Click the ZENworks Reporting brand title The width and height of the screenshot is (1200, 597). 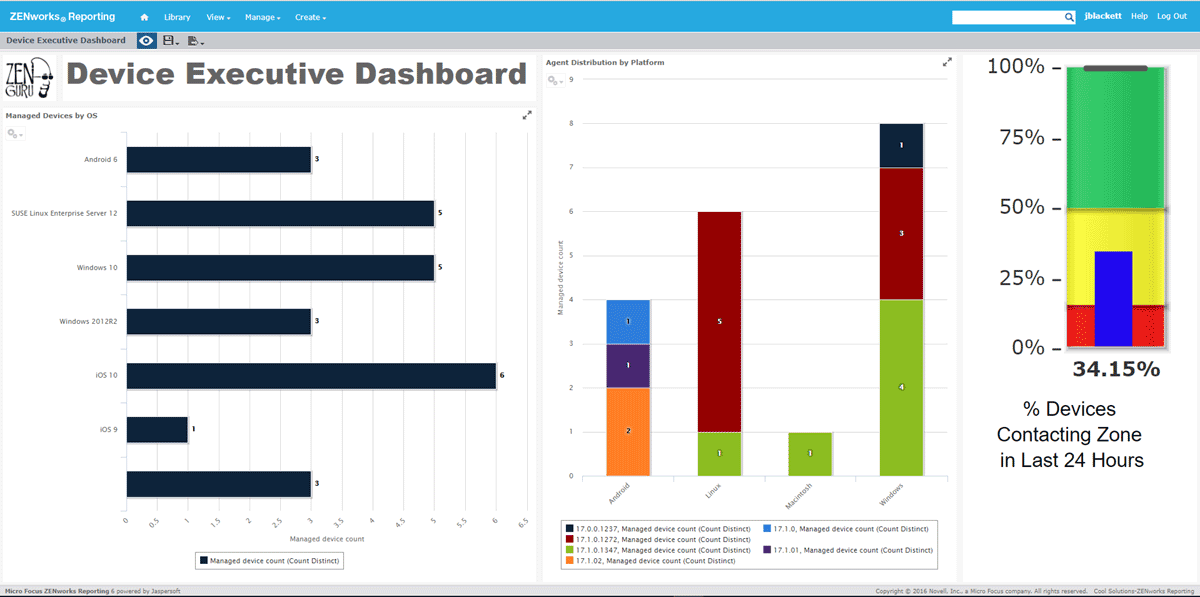pos(62,16)
